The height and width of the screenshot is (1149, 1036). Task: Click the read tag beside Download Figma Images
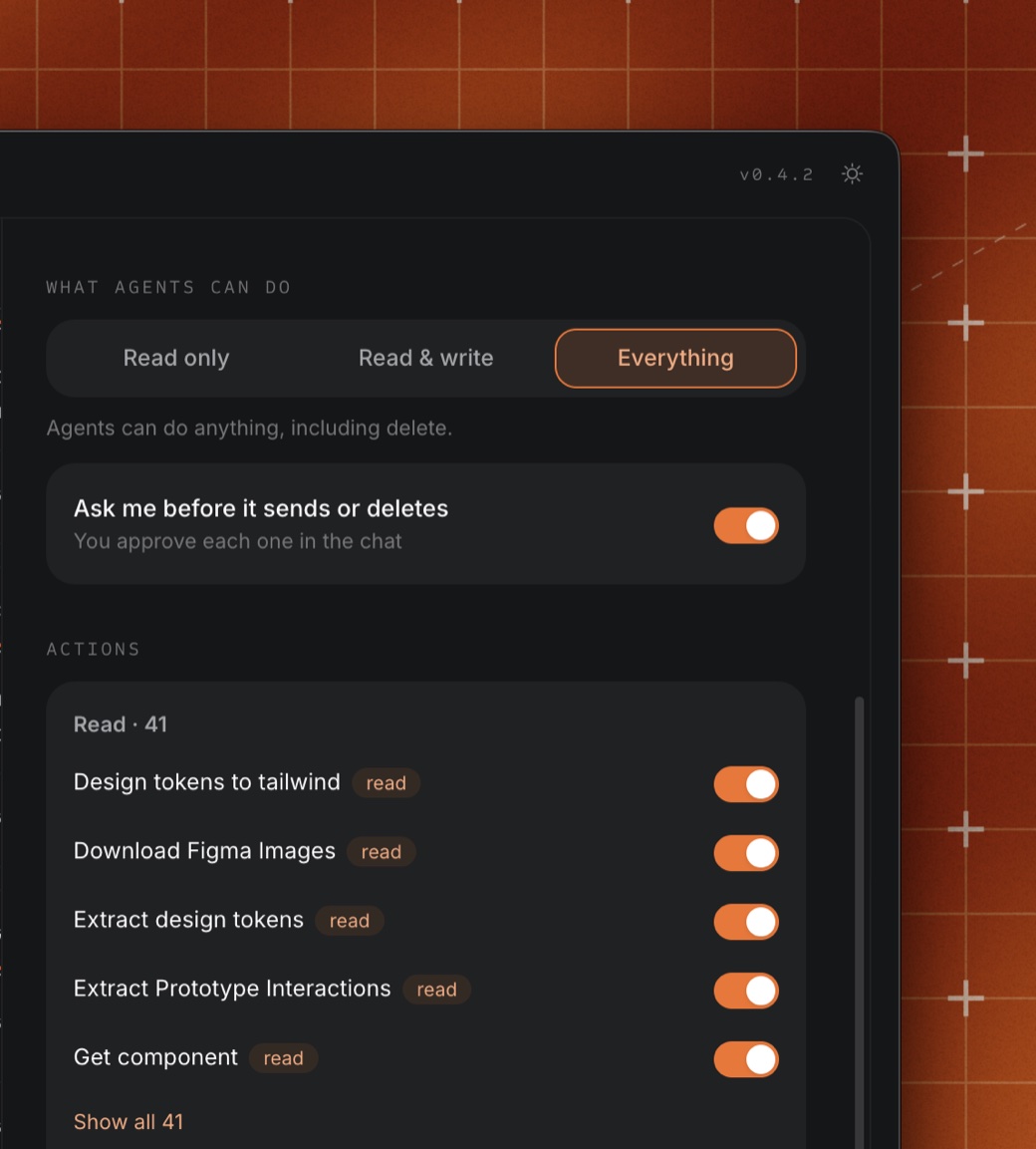[x=381, y=852]
